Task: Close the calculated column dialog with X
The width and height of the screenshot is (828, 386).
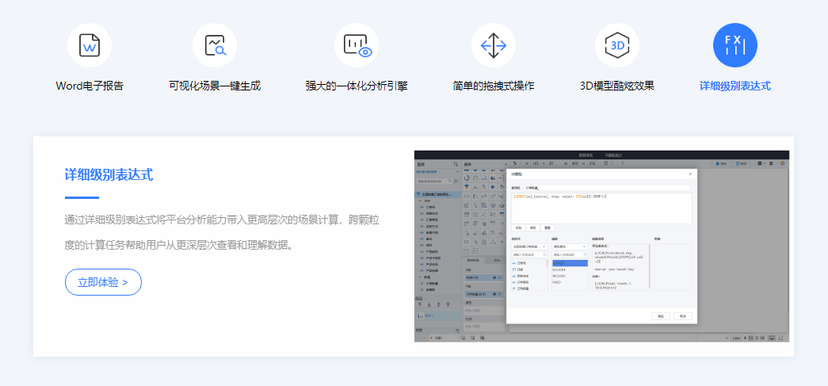Action: pos(690,174)
